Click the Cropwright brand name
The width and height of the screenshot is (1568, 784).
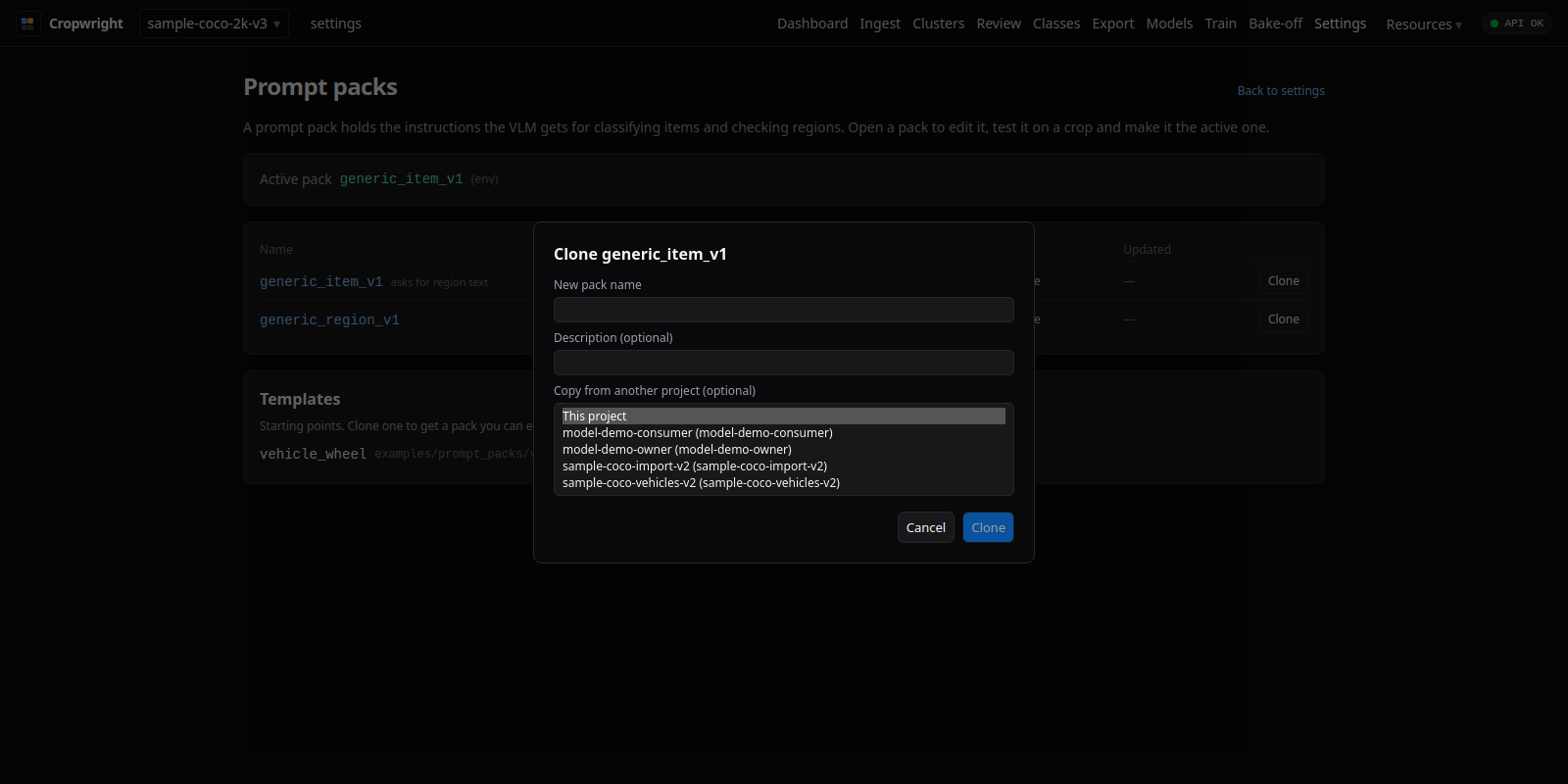(86, 24)
